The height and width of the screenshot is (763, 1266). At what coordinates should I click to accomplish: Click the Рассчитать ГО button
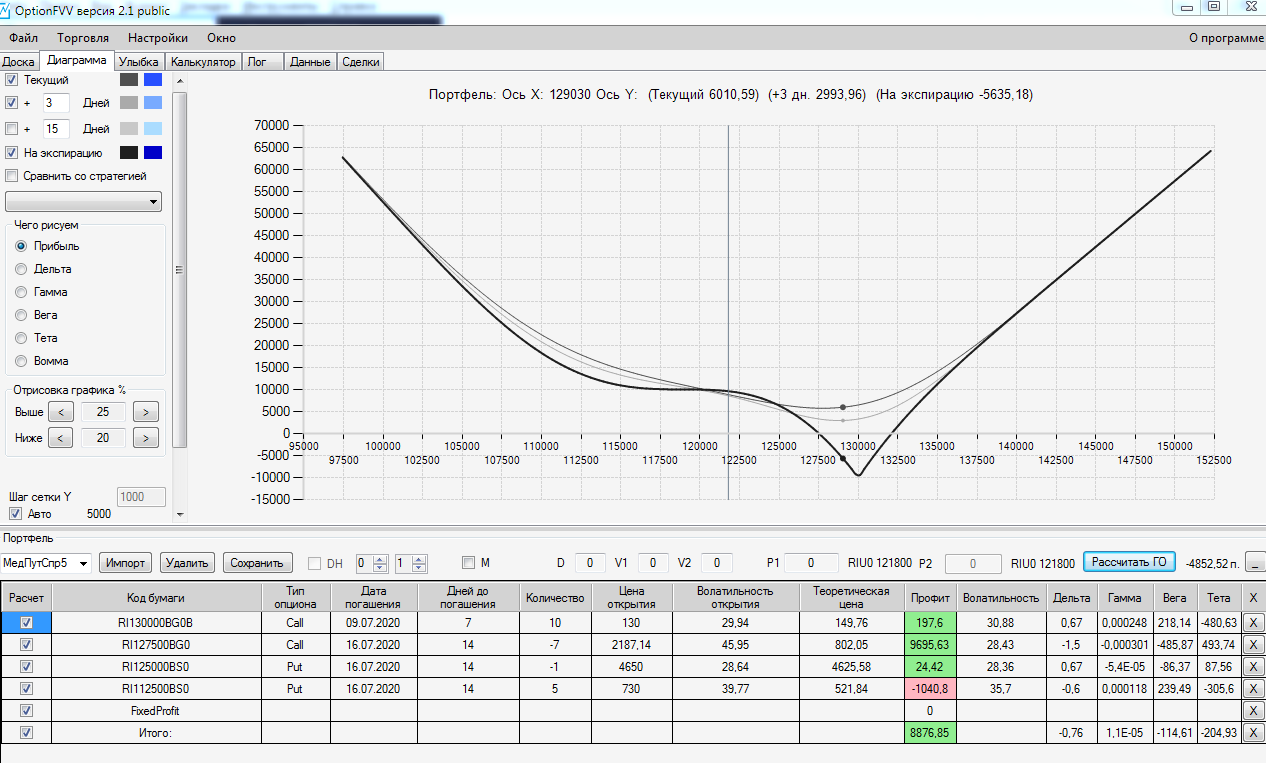coord(1130,562)
